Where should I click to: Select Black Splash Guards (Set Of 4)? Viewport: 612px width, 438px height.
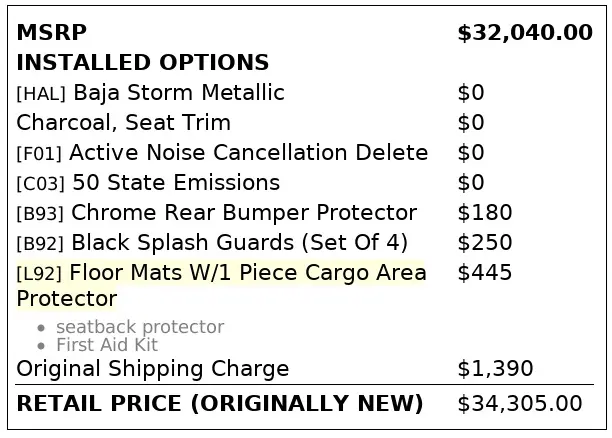[239, 242]
